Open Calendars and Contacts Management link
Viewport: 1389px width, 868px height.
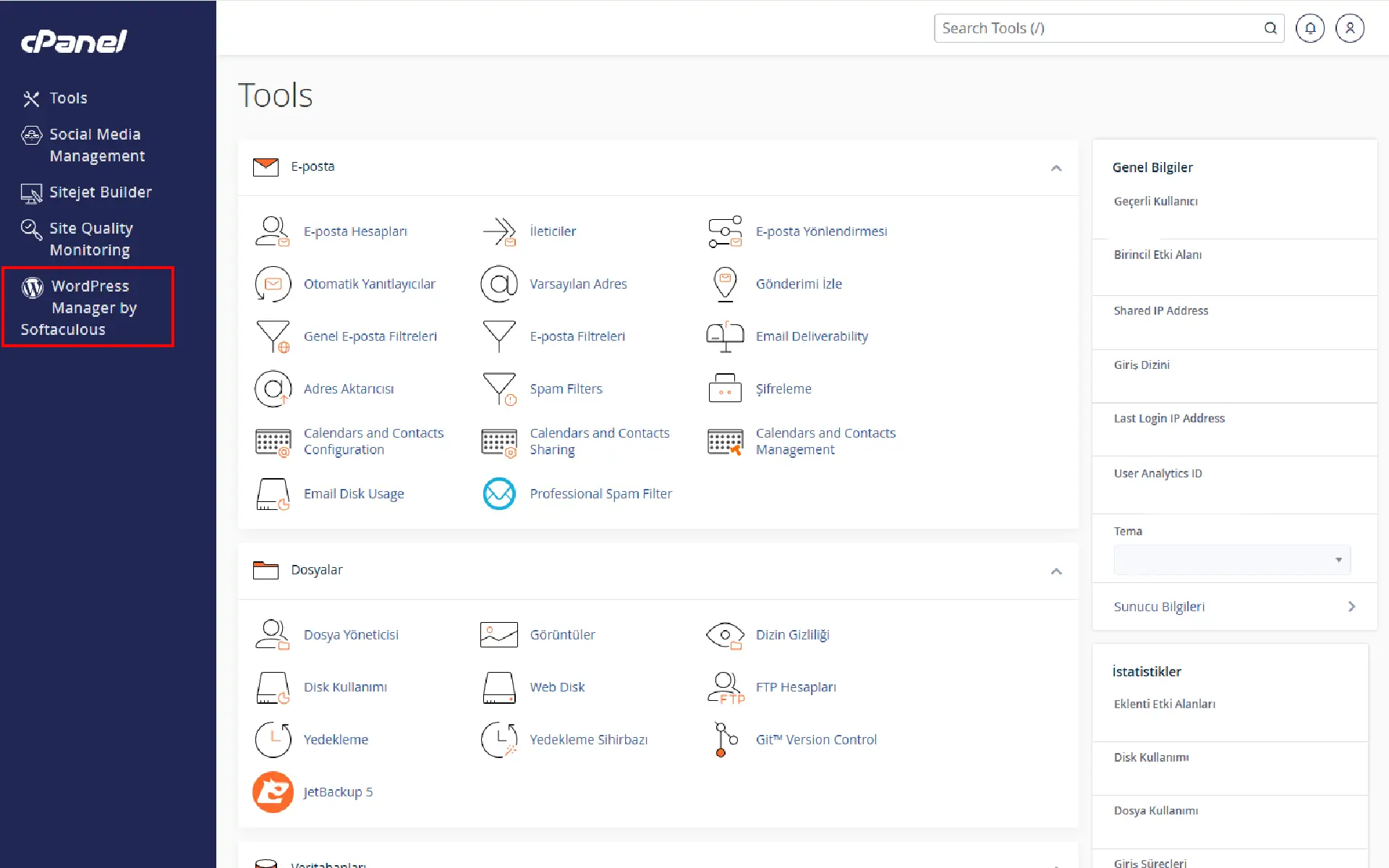click(x=825, y=441)
